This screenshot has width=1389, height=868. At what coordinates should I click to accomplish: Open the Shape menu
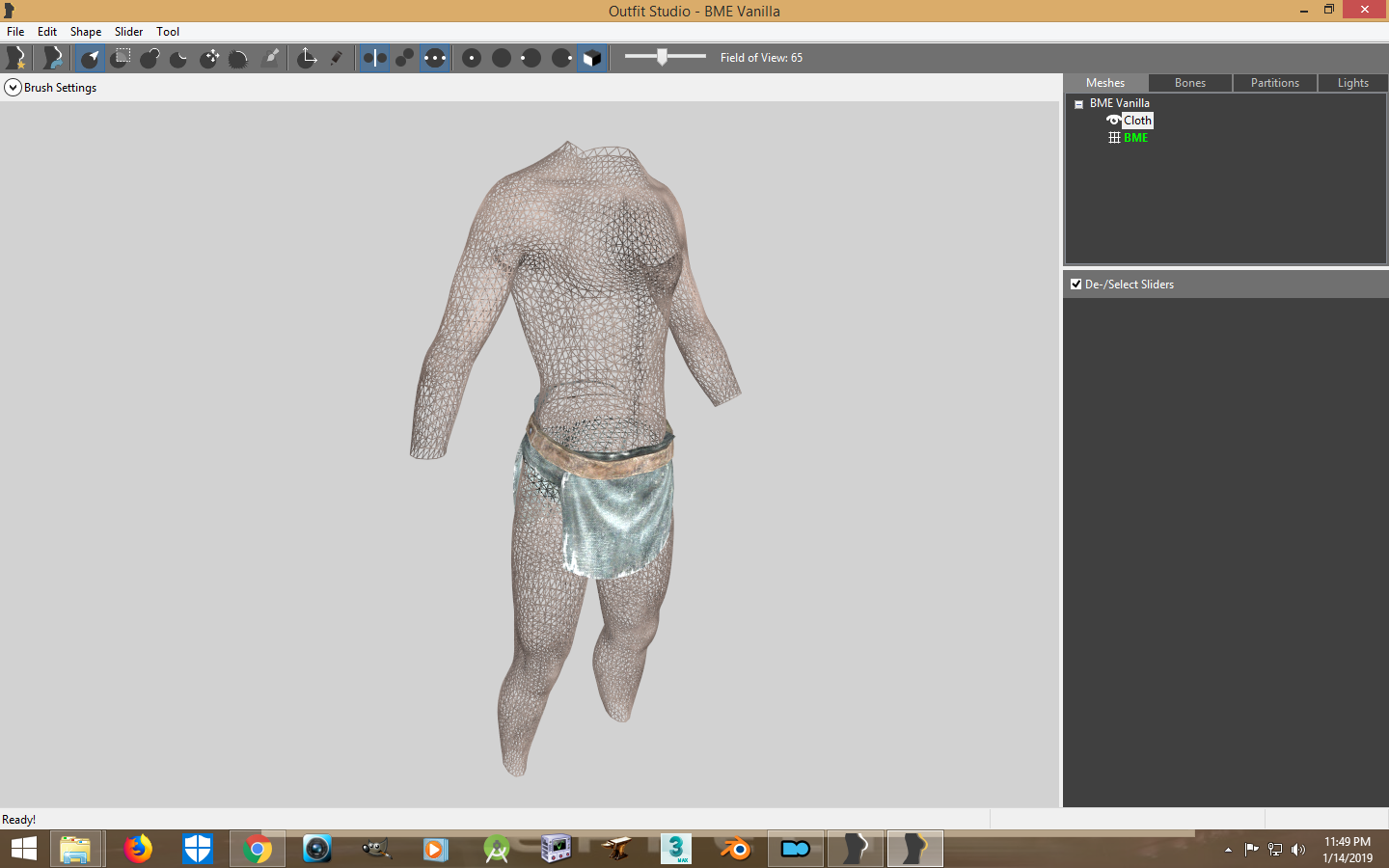click(86, 32)
